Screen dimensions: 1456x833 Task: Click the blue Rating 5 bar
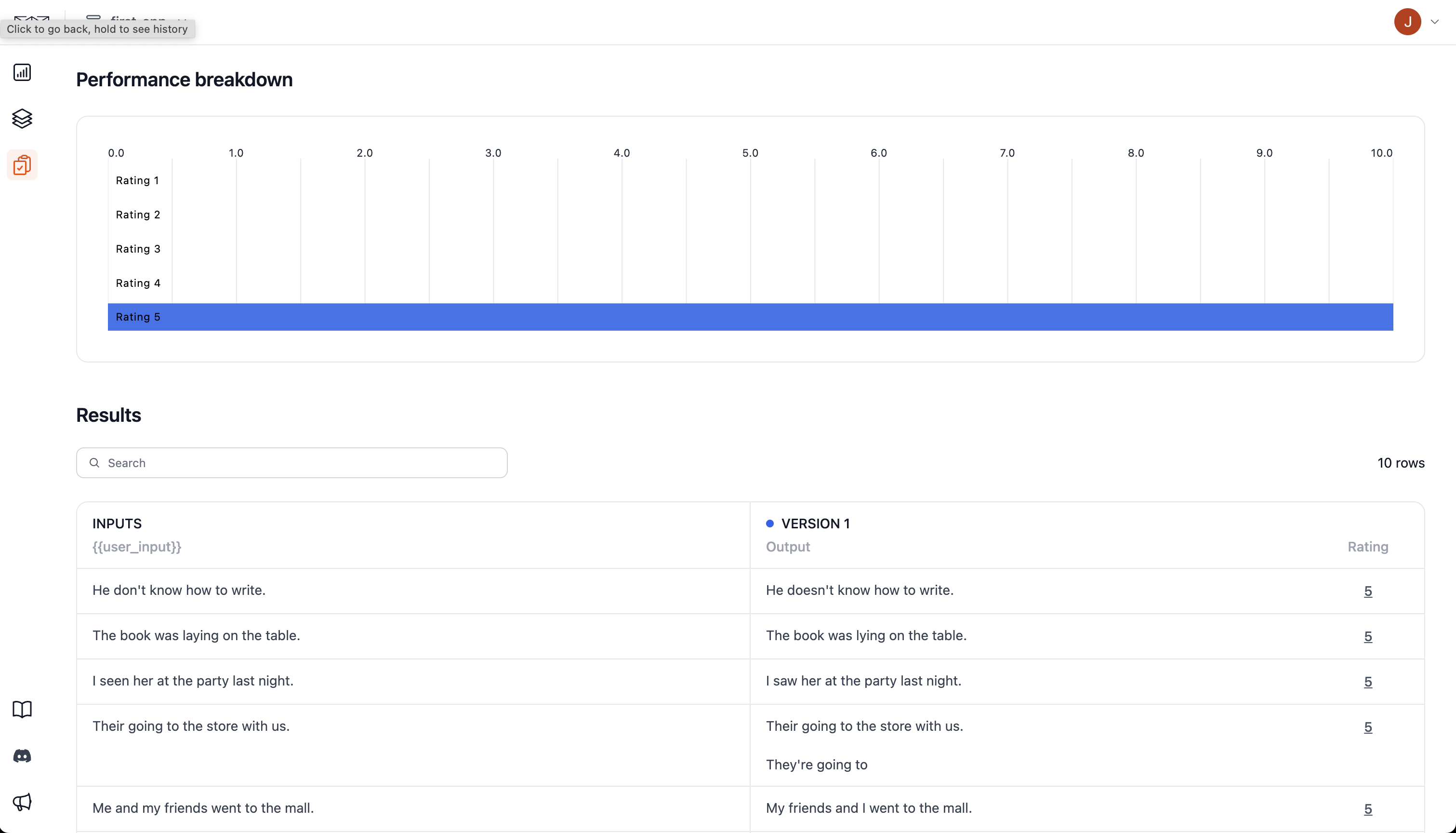tap(750, 317)
